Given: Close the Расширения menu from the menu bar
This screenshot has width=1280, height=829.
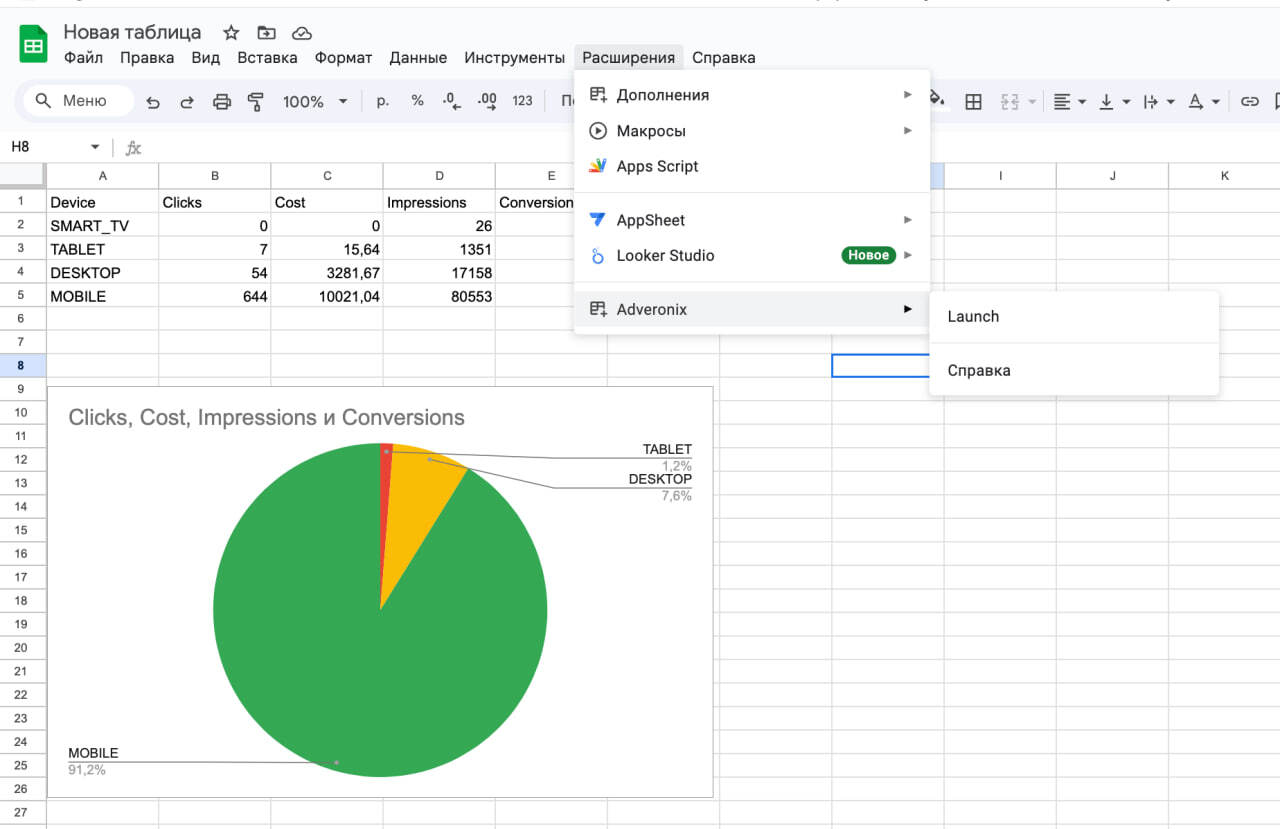Looking at the screenshot, I should pos(628,58).
